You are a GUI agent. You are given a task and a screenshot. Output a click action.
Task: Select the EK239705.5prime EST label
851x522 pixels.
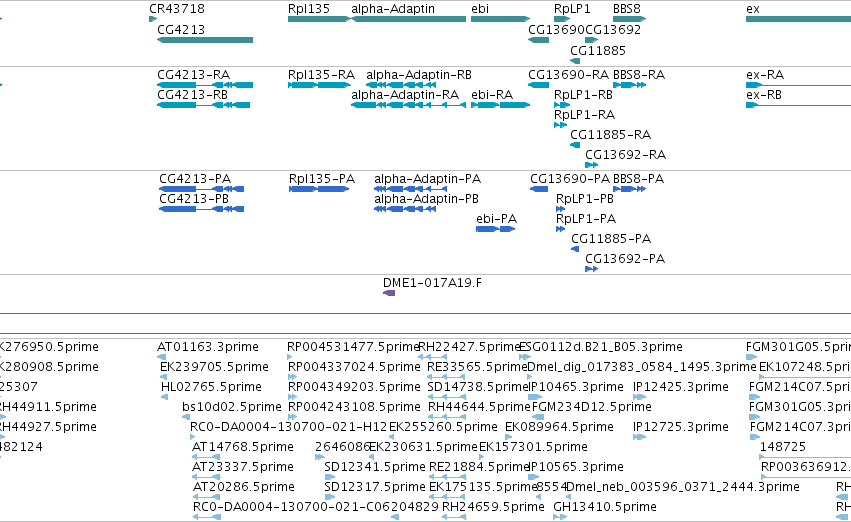click(x=214, y=366)
